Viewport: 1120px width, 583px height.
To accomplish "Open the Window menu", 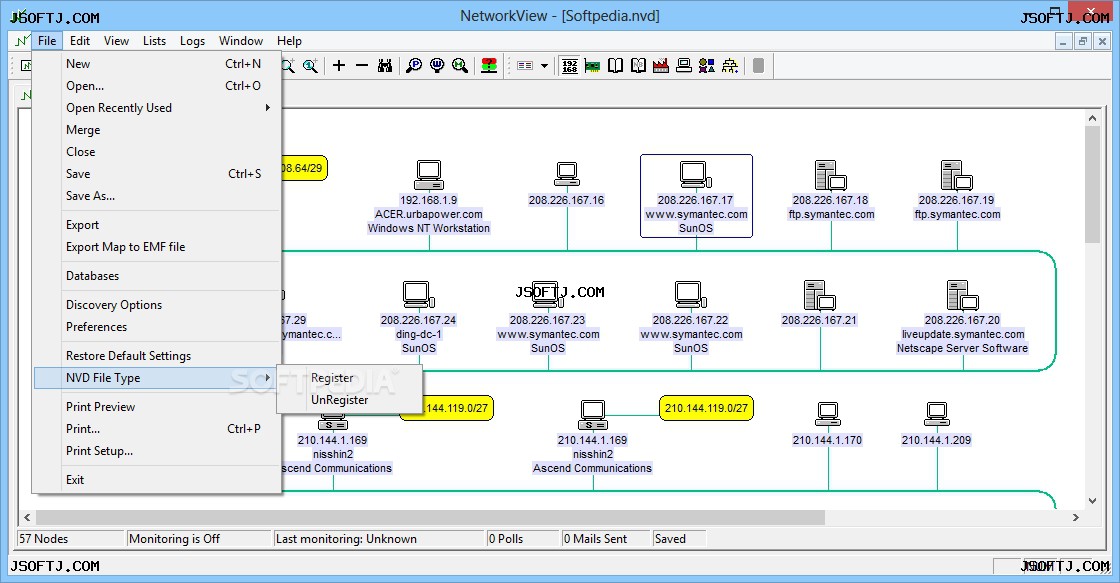I will (241, 41).
